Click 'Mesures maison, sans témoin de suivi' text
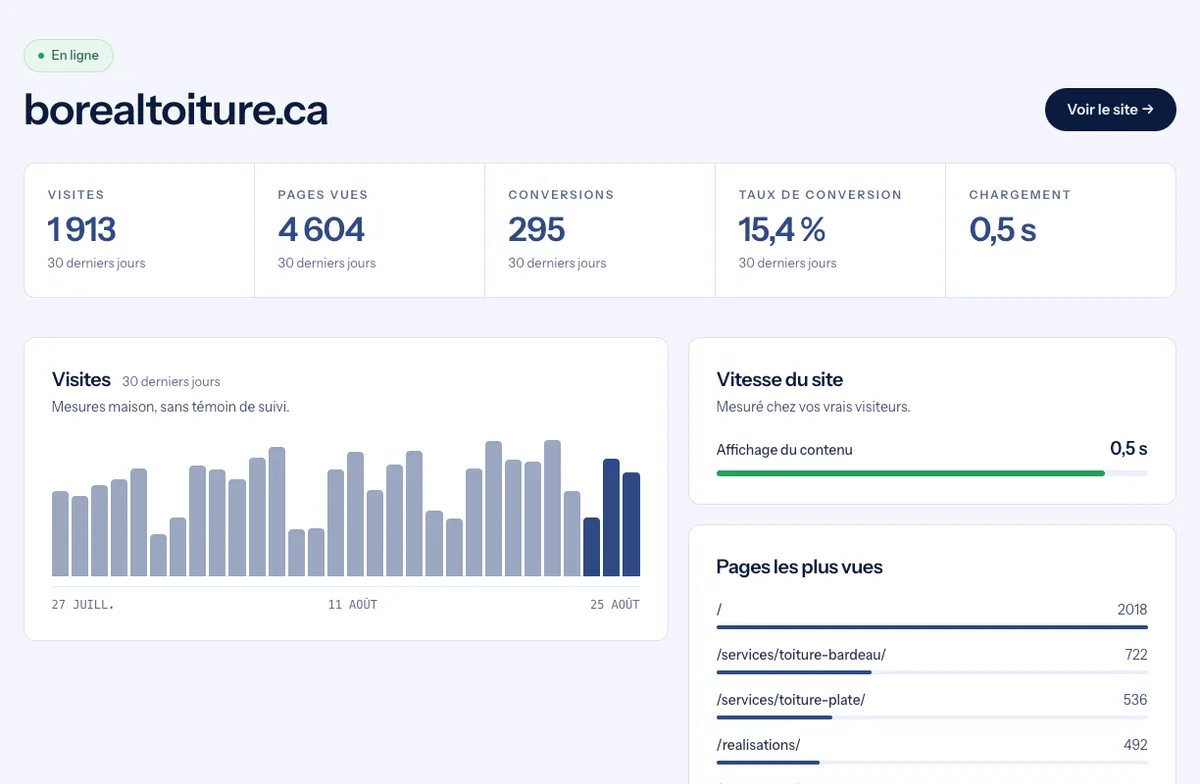This screenshot has width=1200, height=784. point(170,407)
